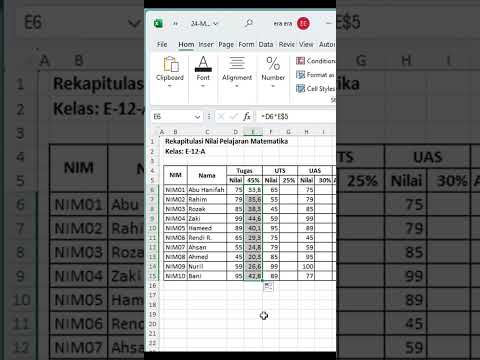Click the '33,8' cell in Abu Hanifah's row
The width and height of the screenshot is (480, 360).
tap(253, 190)
